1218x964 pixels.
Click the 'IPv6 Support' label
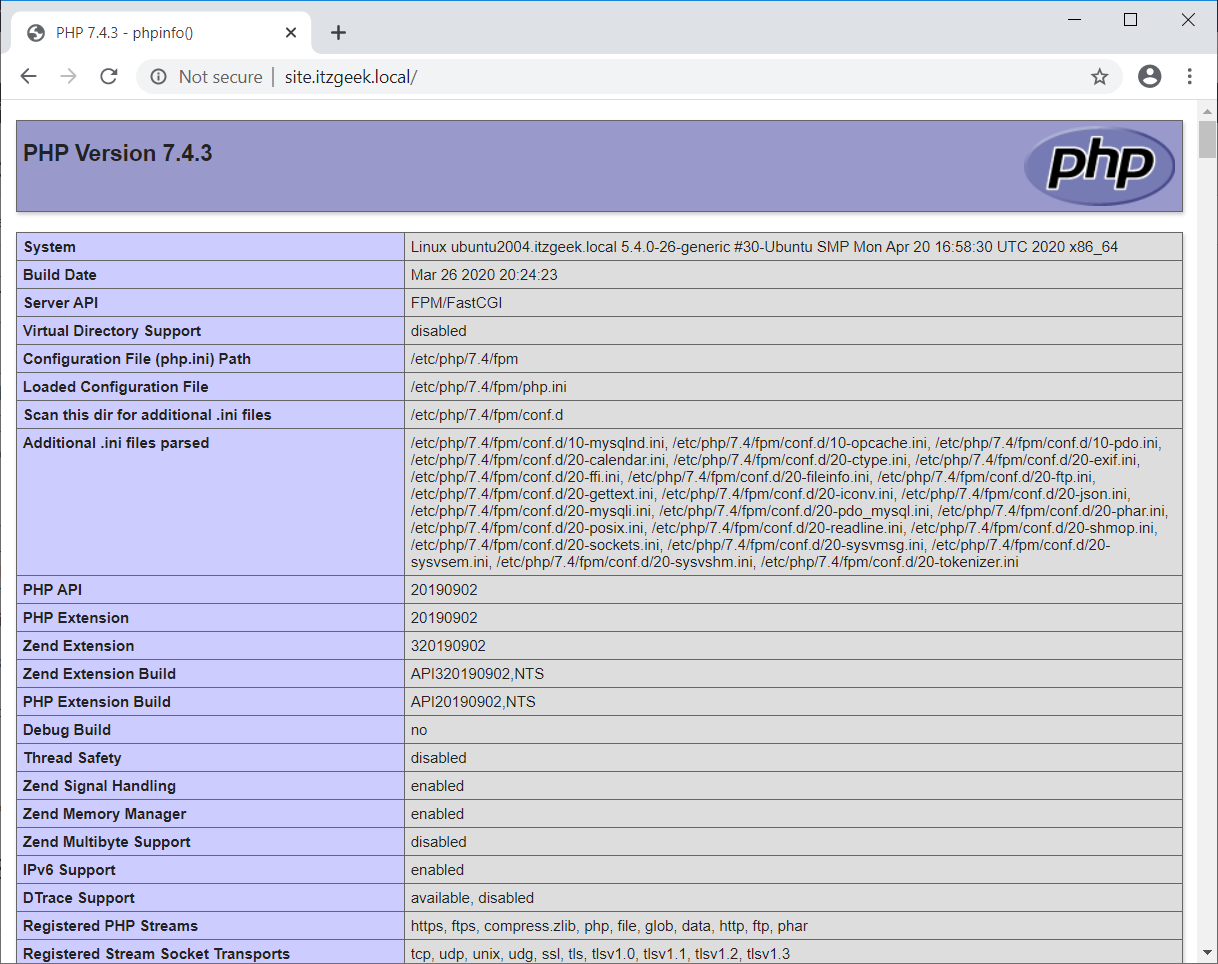pyautogui.click(x=70, y=870)
